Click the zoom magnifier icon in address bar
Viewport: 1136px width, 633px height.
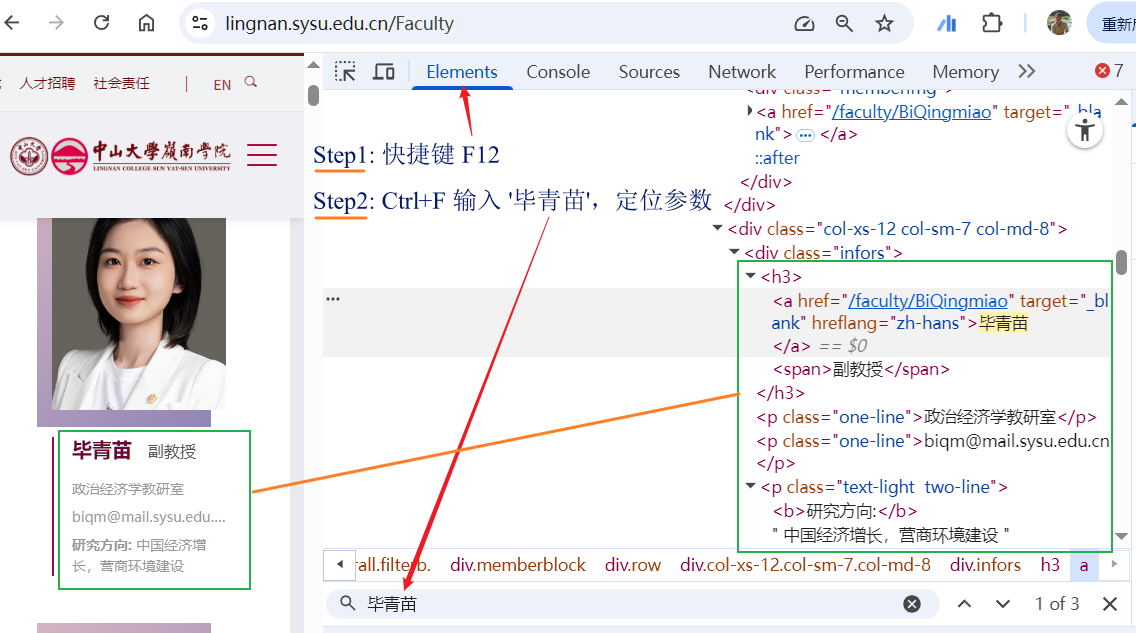coord(845,23)
